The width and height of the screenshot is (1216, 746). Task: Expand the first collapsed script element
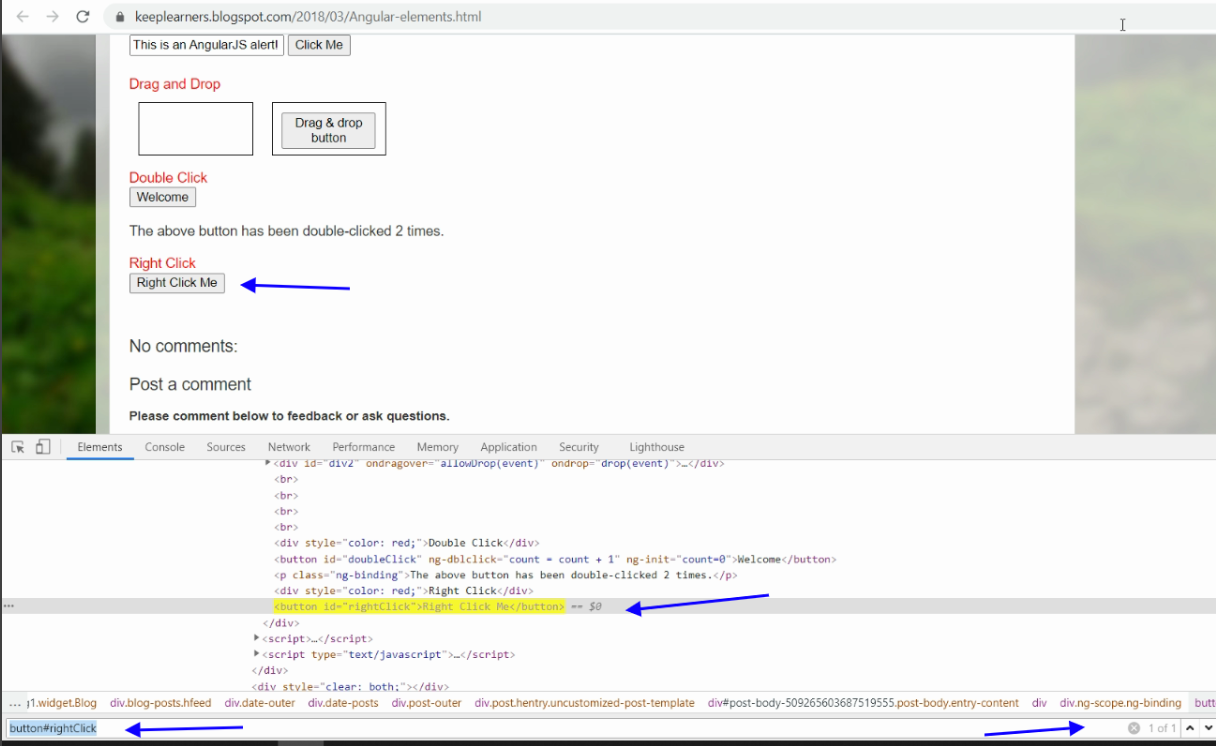click(x=259, y=638)
